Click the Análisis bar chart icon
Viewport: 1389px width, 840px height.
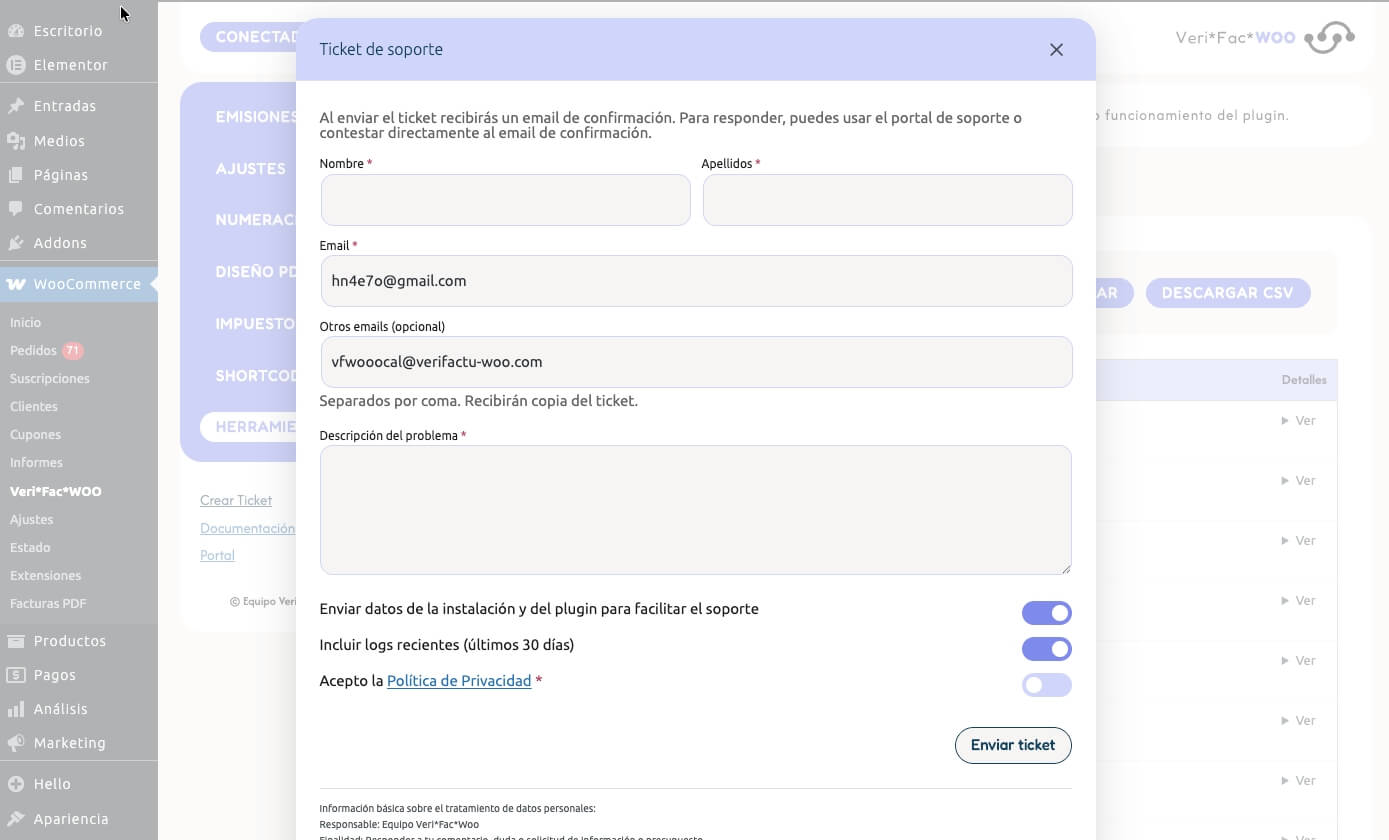15,709
